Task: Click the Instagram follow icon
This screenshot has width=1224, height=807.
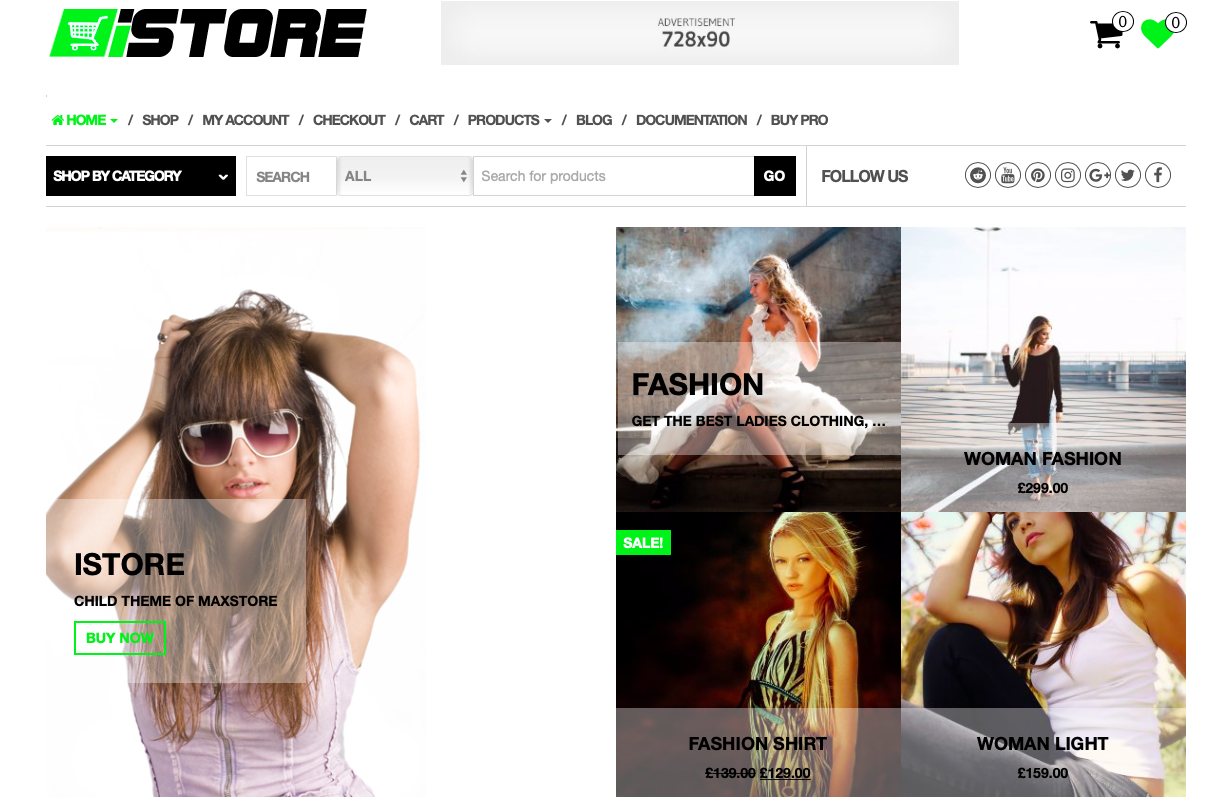Action: click(x=1067, y=174)
